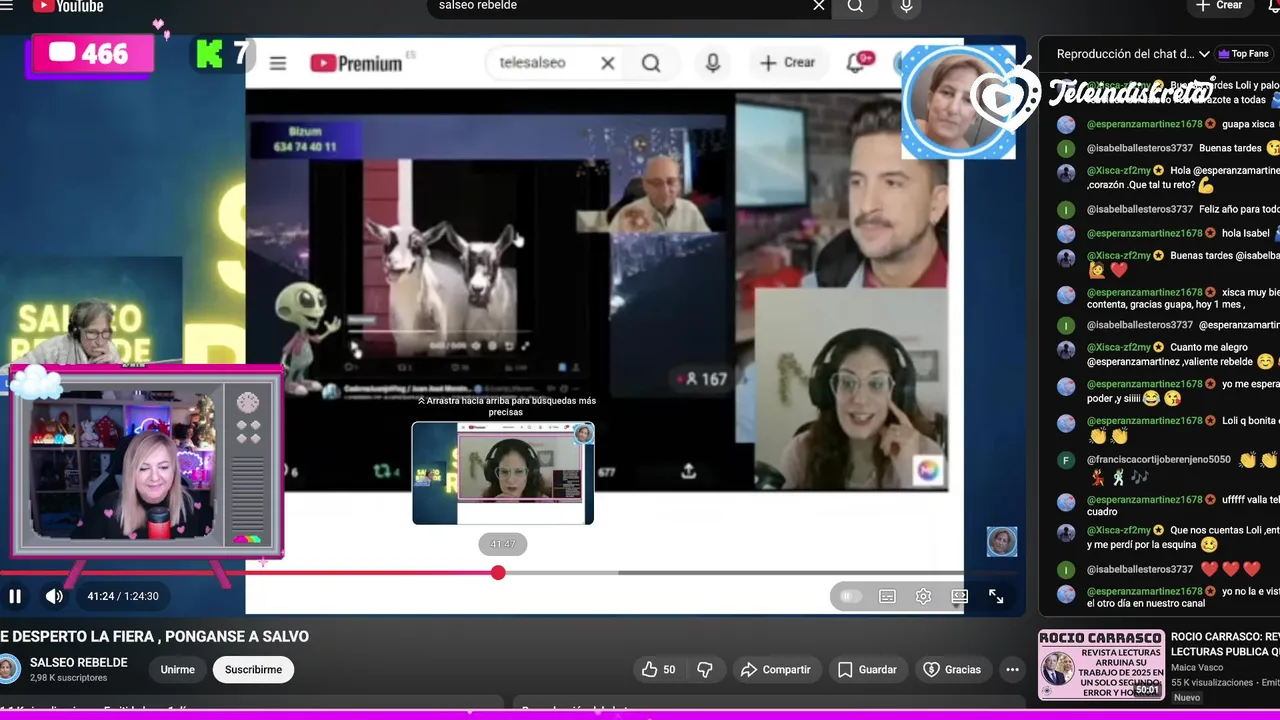Like the video showing 50 likes
This screenshot has width=1280, height=720.
coord(658,669)
